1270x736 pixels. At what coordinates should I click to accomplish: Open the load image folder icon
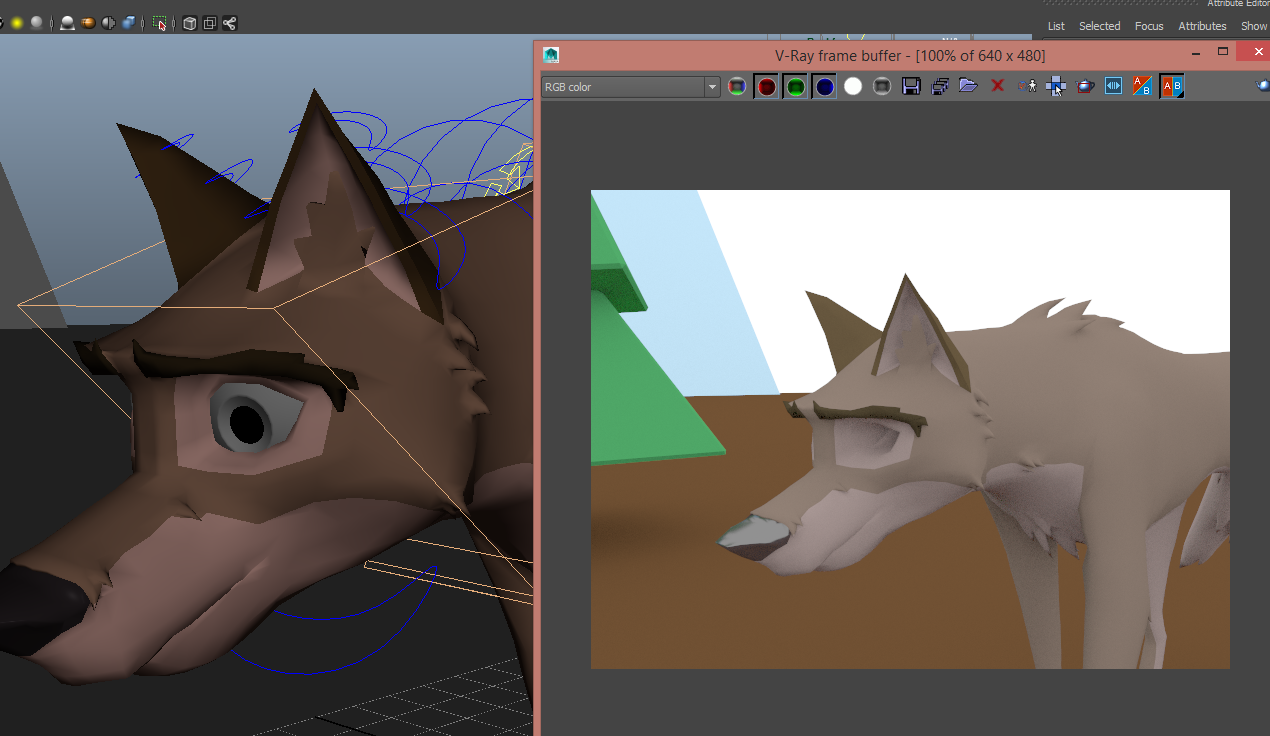click(x=968, y=86)
